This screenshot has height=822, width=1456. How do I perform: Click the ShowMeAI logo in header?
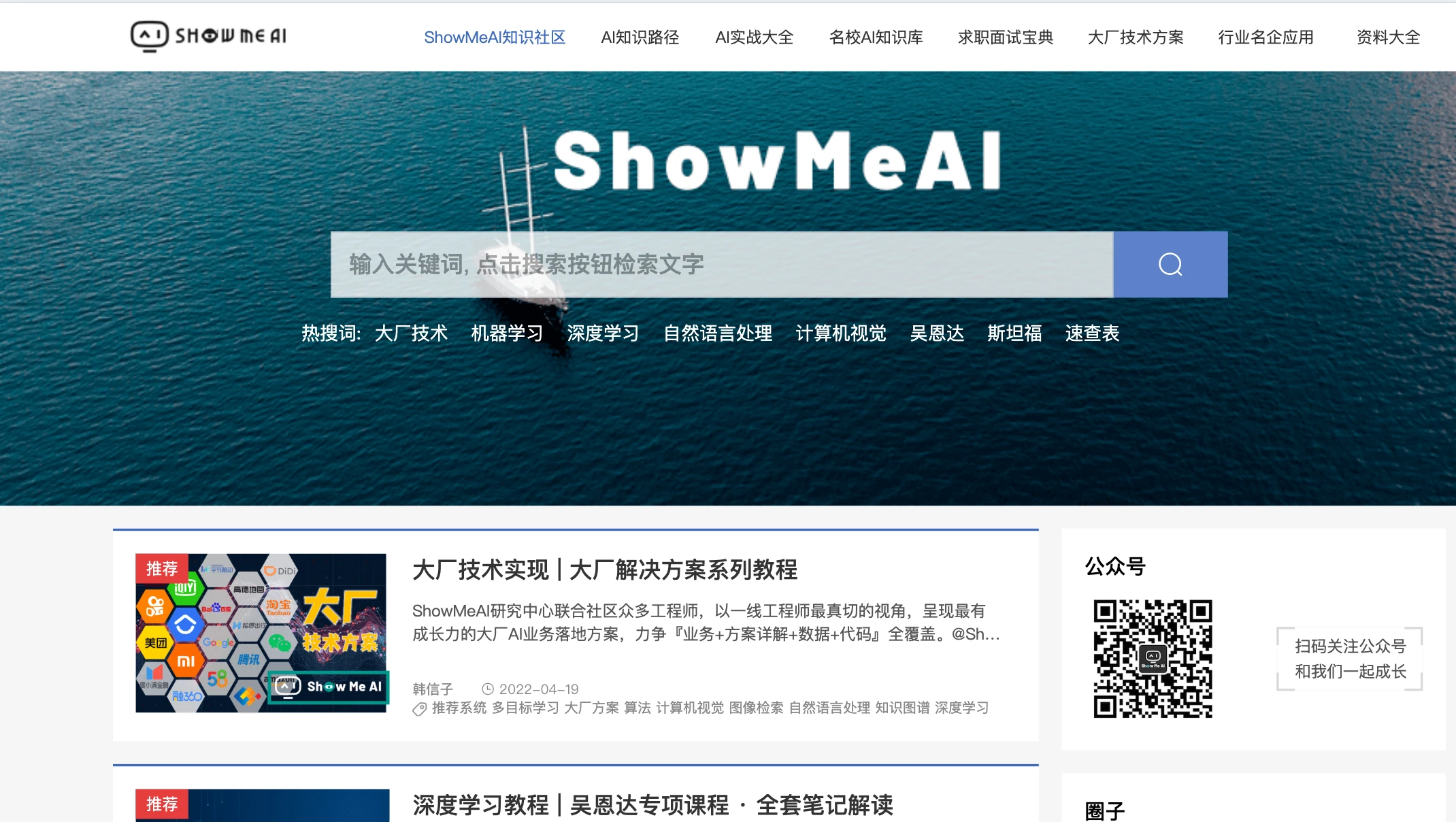209,36
